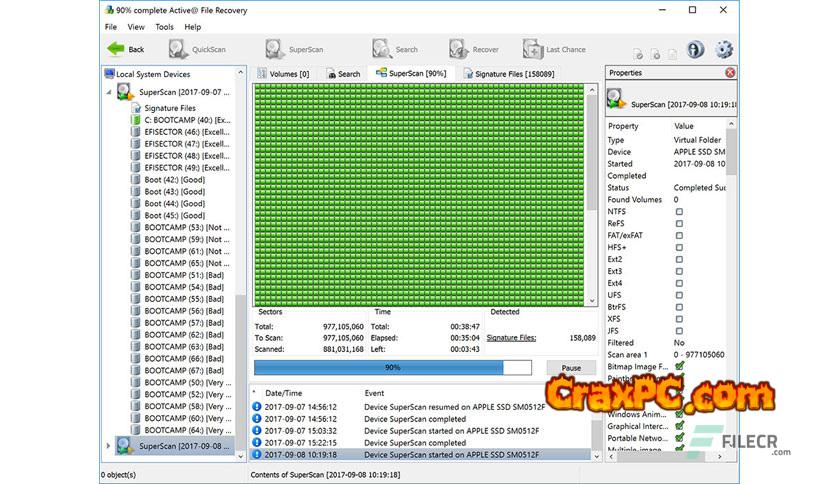Switch to Signature Files [158089] tab

pyautogui.click(x=509, y=74)
